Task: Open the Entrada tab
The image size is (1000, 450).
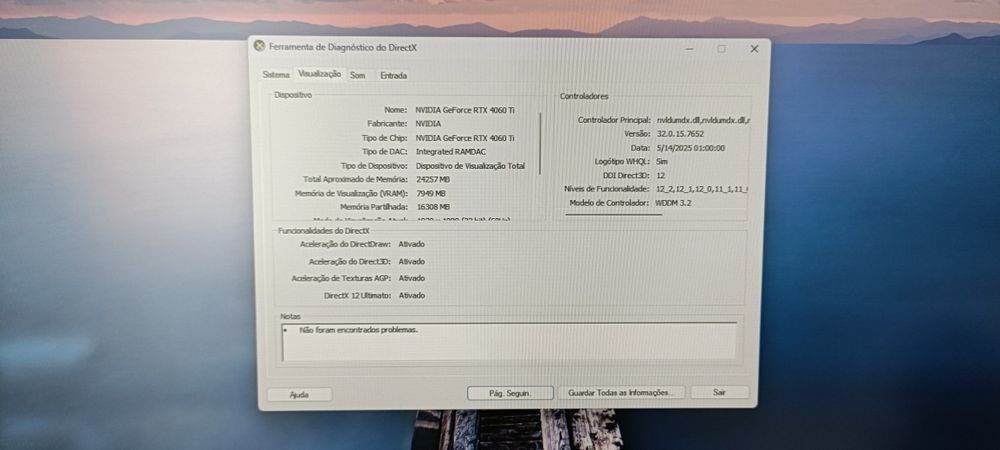Action: [x=393, y=75]
